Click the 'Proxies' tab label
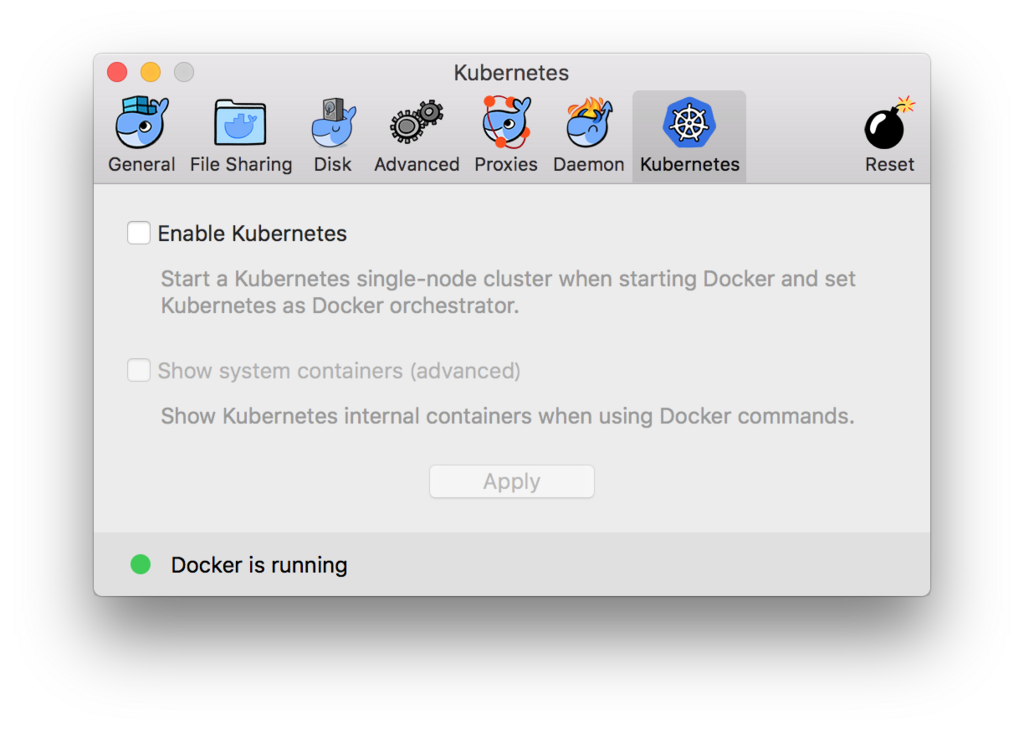 point(506,165)
